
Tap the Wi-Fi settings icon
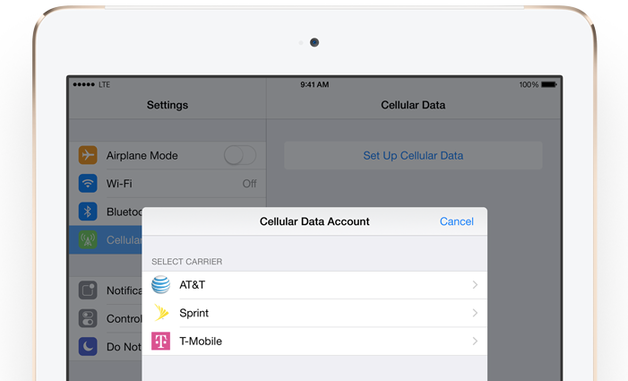click(x=88, y=183)
